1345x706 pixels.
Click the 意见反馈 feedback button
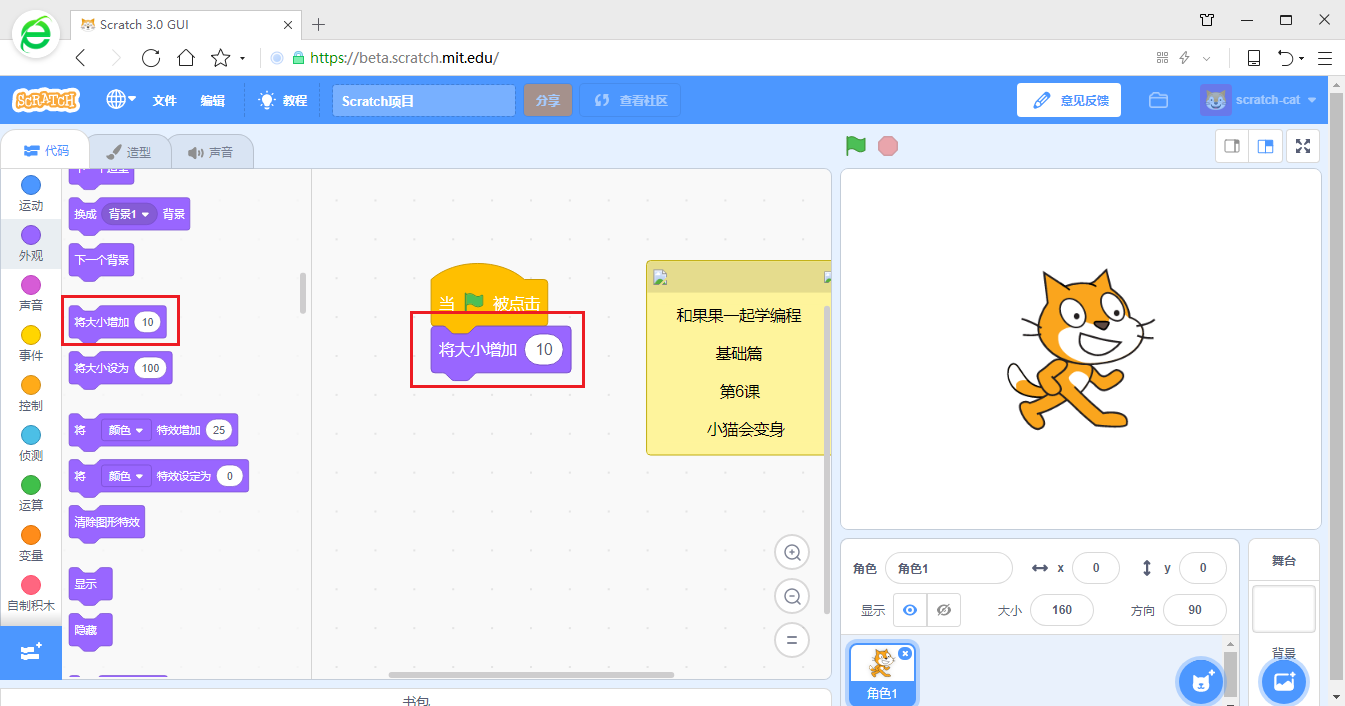tap(1069, 100)
